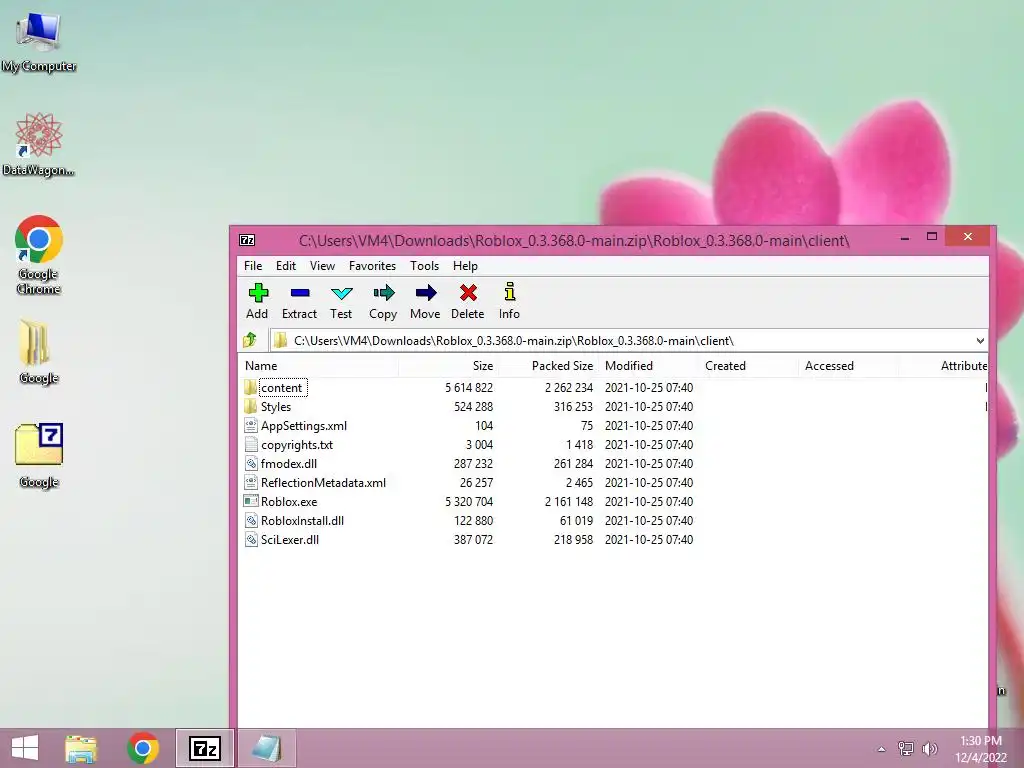Sort by the Created column header
The height and width of the screenshot is (768, 1024).
click(x=748, y=366)
